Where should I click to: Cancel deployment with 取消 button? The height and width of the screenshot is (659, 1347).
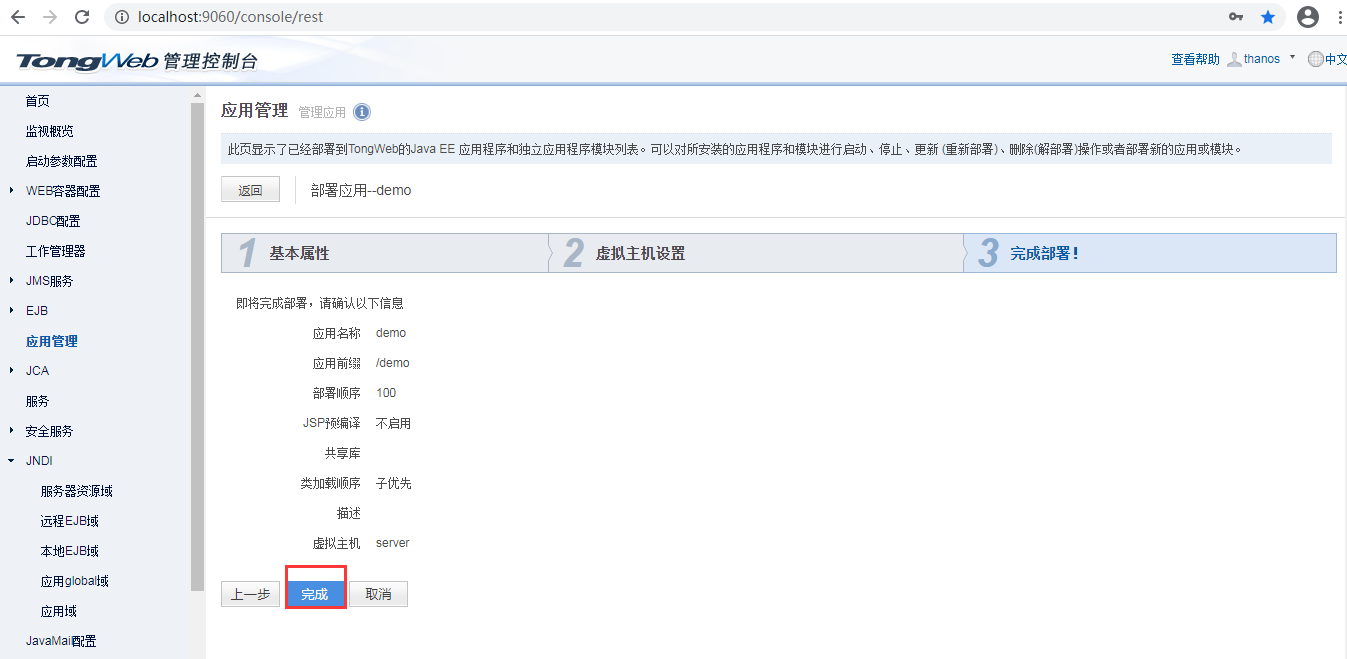point(378,594)
